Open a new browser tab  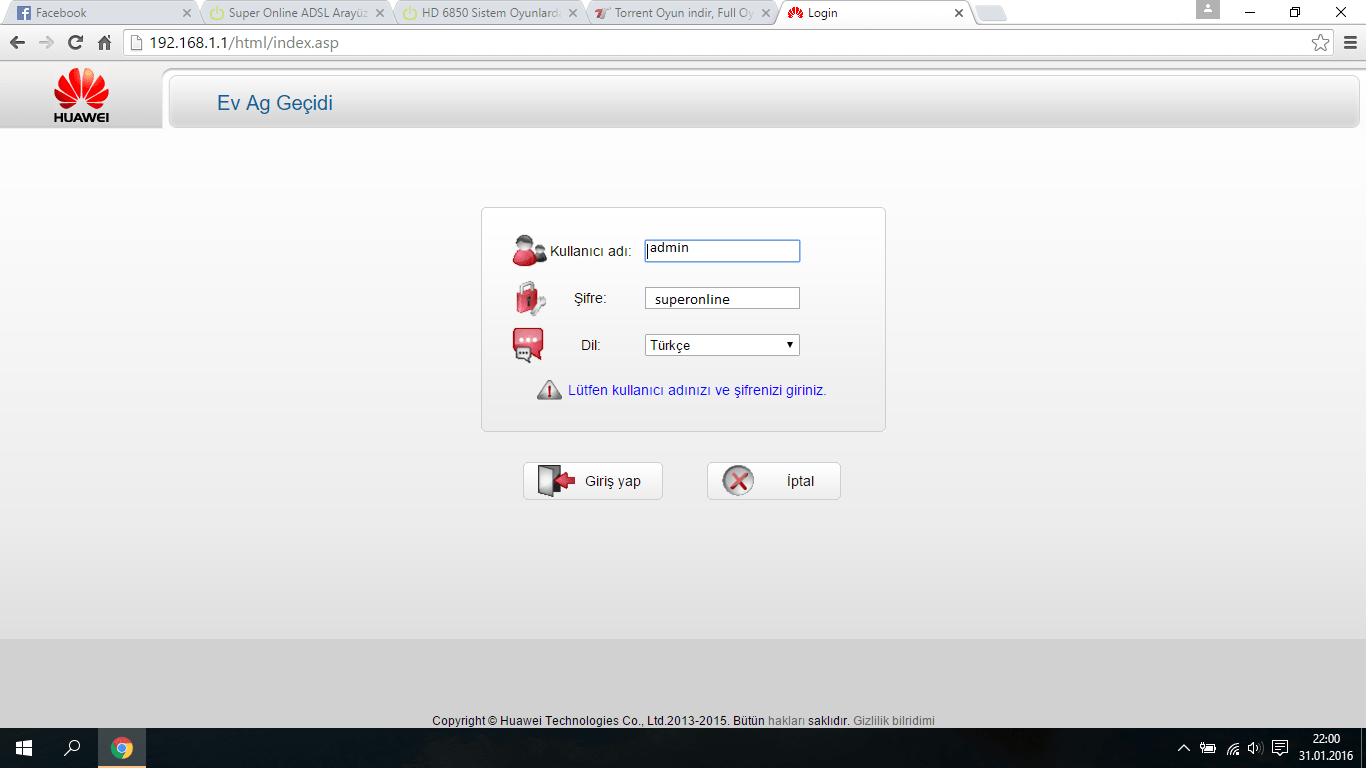coord(991,14)
